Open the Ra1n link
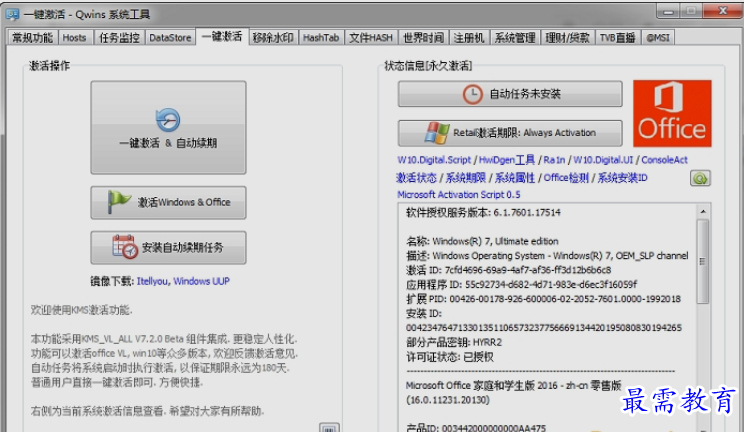744x432 pixels. point(554,160)
